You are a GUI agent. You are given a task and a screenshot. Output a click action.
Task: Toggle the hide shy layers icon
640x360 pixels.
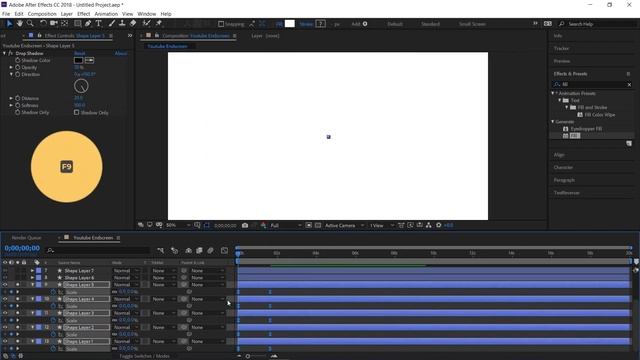(x=188, y=250)
